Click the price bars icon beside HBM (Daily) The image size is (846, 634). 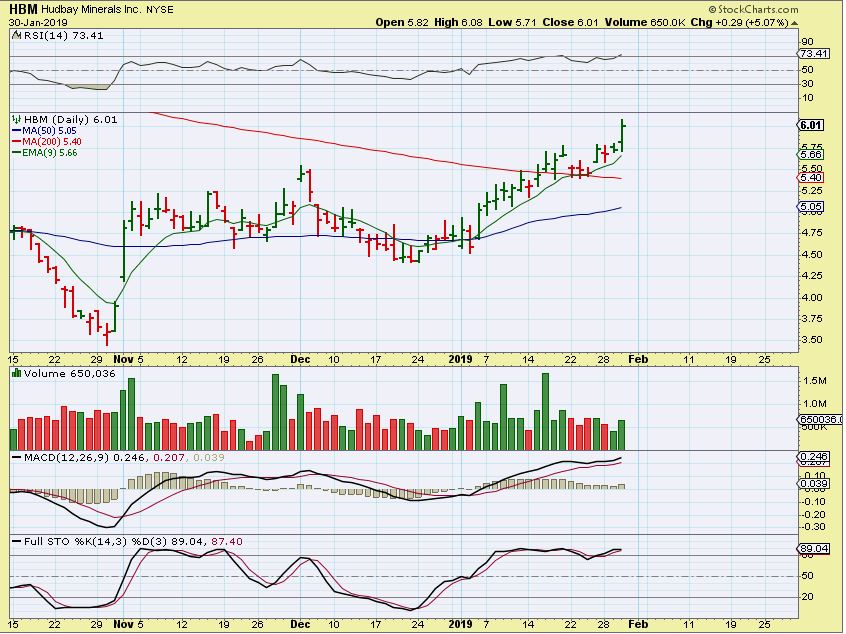(17, 119)
